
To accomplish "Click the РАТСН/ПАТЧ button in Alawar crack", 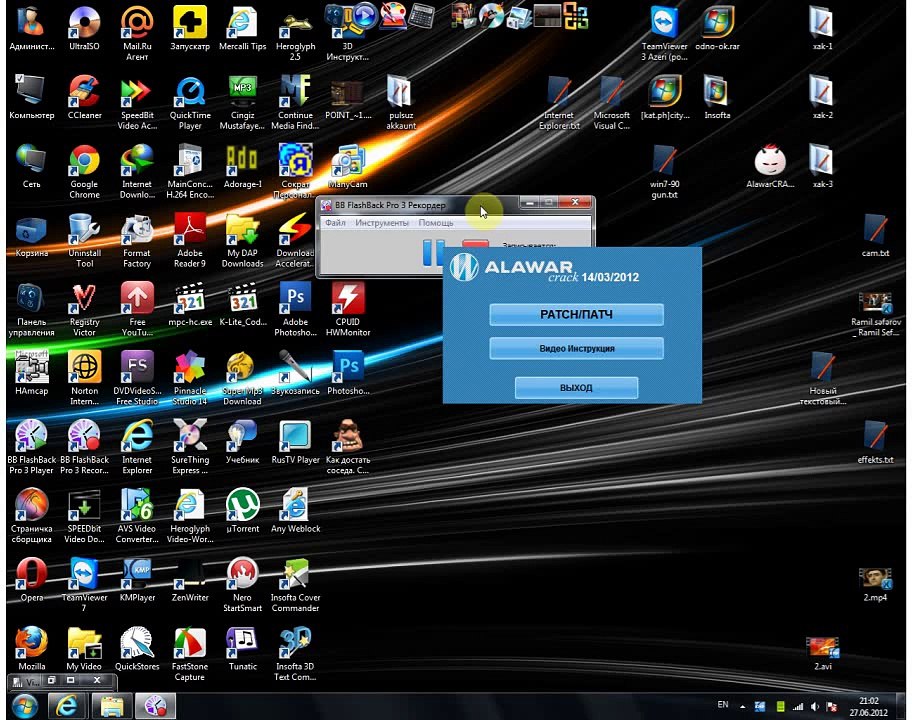I will click(x=576, y=315).
